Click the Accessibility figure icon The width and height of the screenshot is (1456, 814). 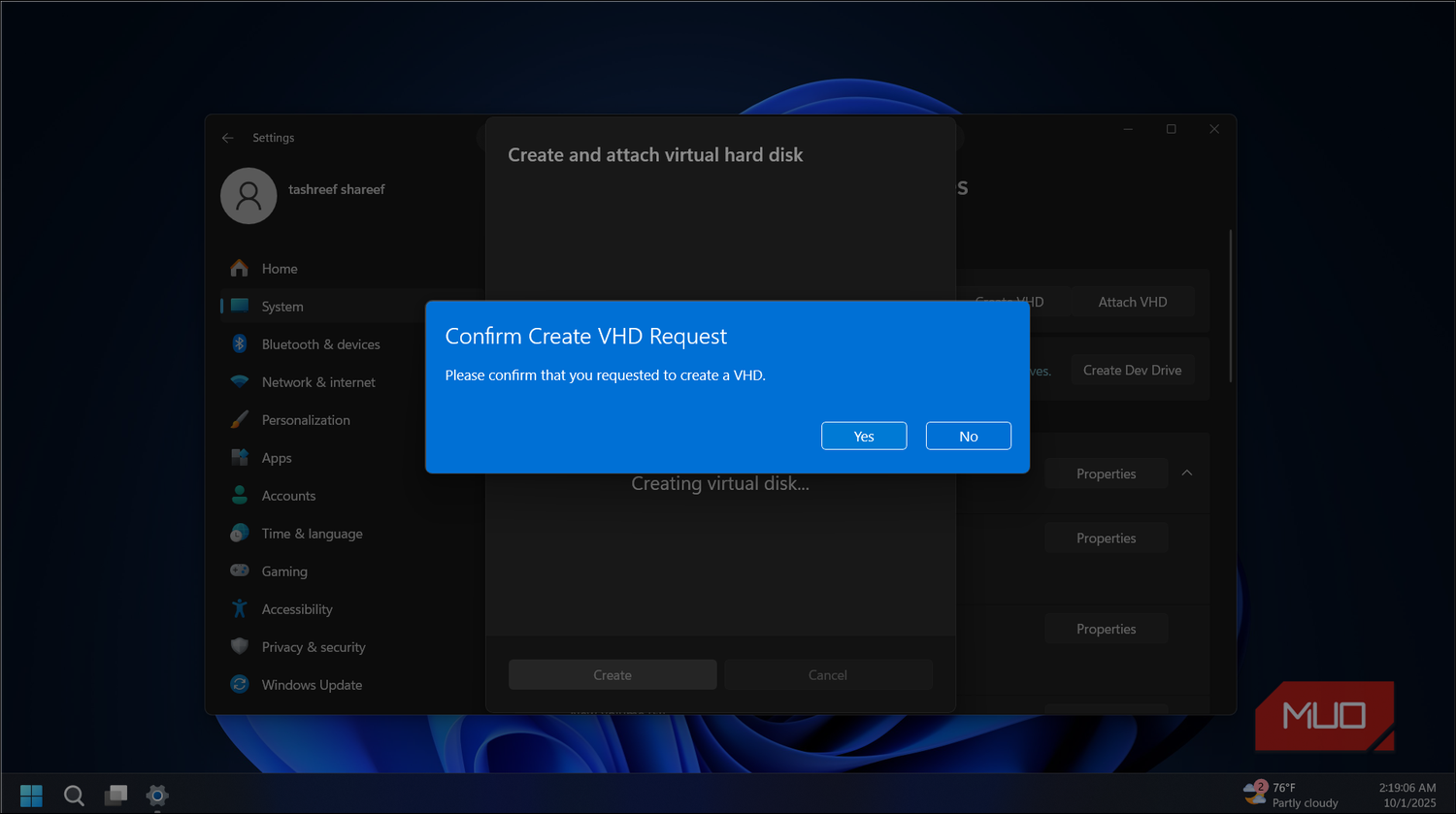pos(240,608)
